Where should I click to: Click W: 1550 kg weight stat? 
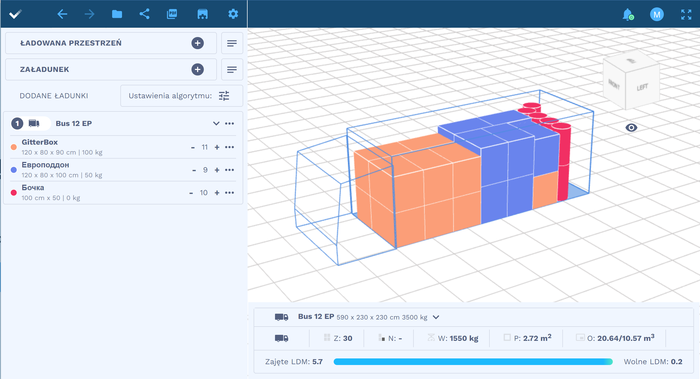click(453, 338)
